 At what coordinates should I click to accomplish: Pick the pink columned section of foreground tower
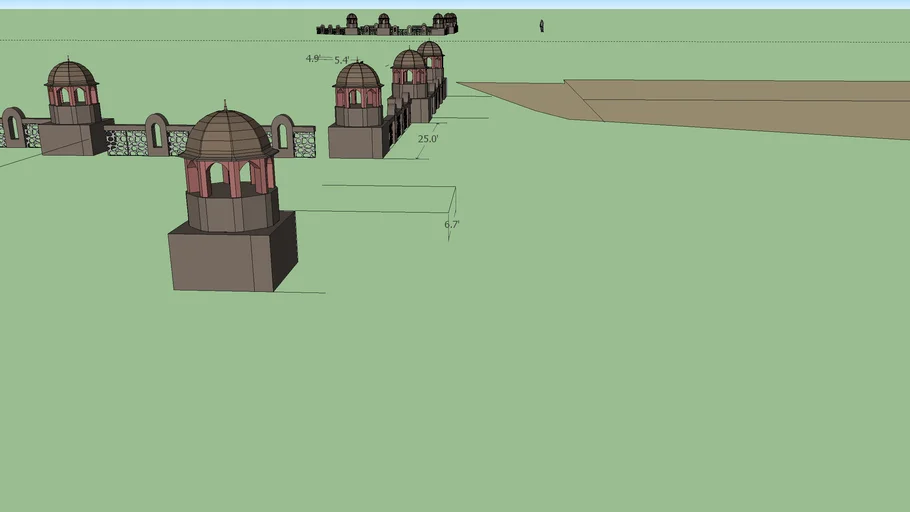(230, 178)
